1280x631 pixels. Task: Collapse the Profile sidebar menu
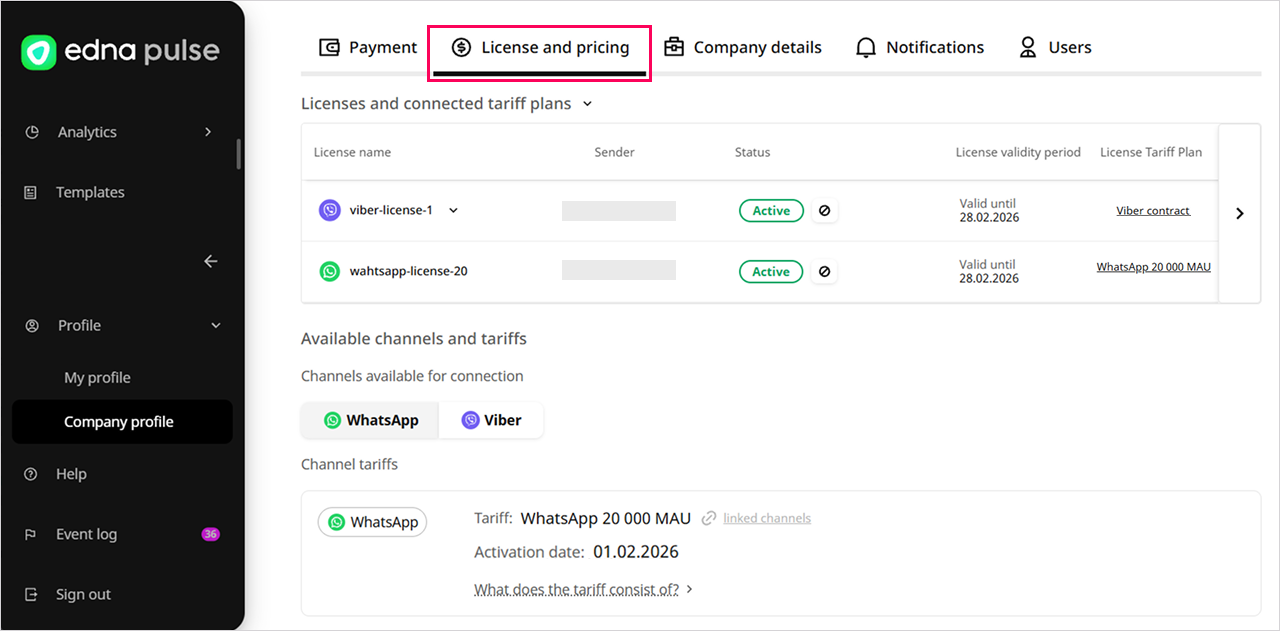pos(215,325)
